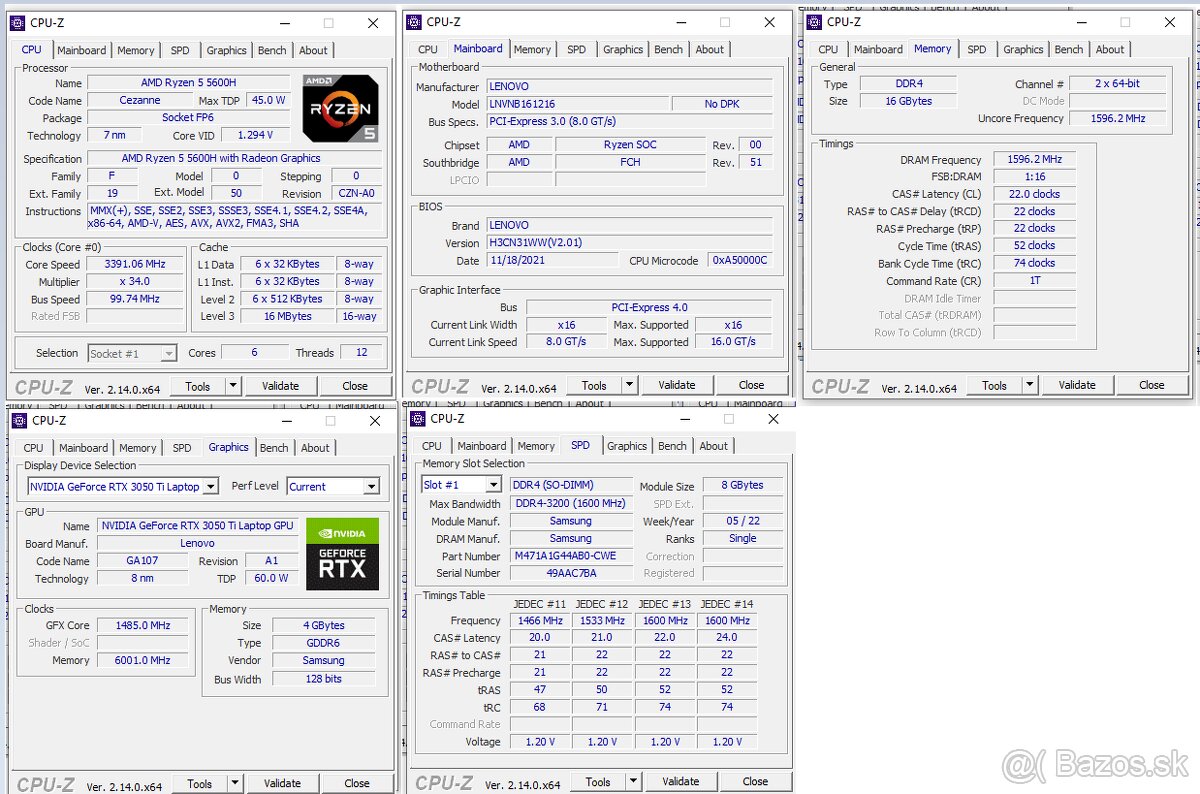
Task: Click the Level 3 cache value 16 MBytes
Action: [x=287, y=316]
